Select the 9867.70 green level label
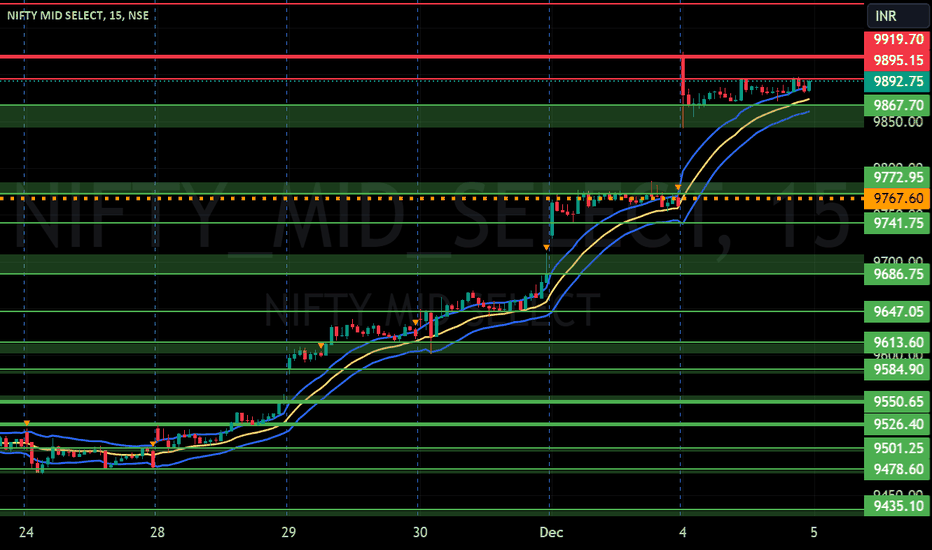Viewport: 932px width, 550px height. tap(898, 105)
